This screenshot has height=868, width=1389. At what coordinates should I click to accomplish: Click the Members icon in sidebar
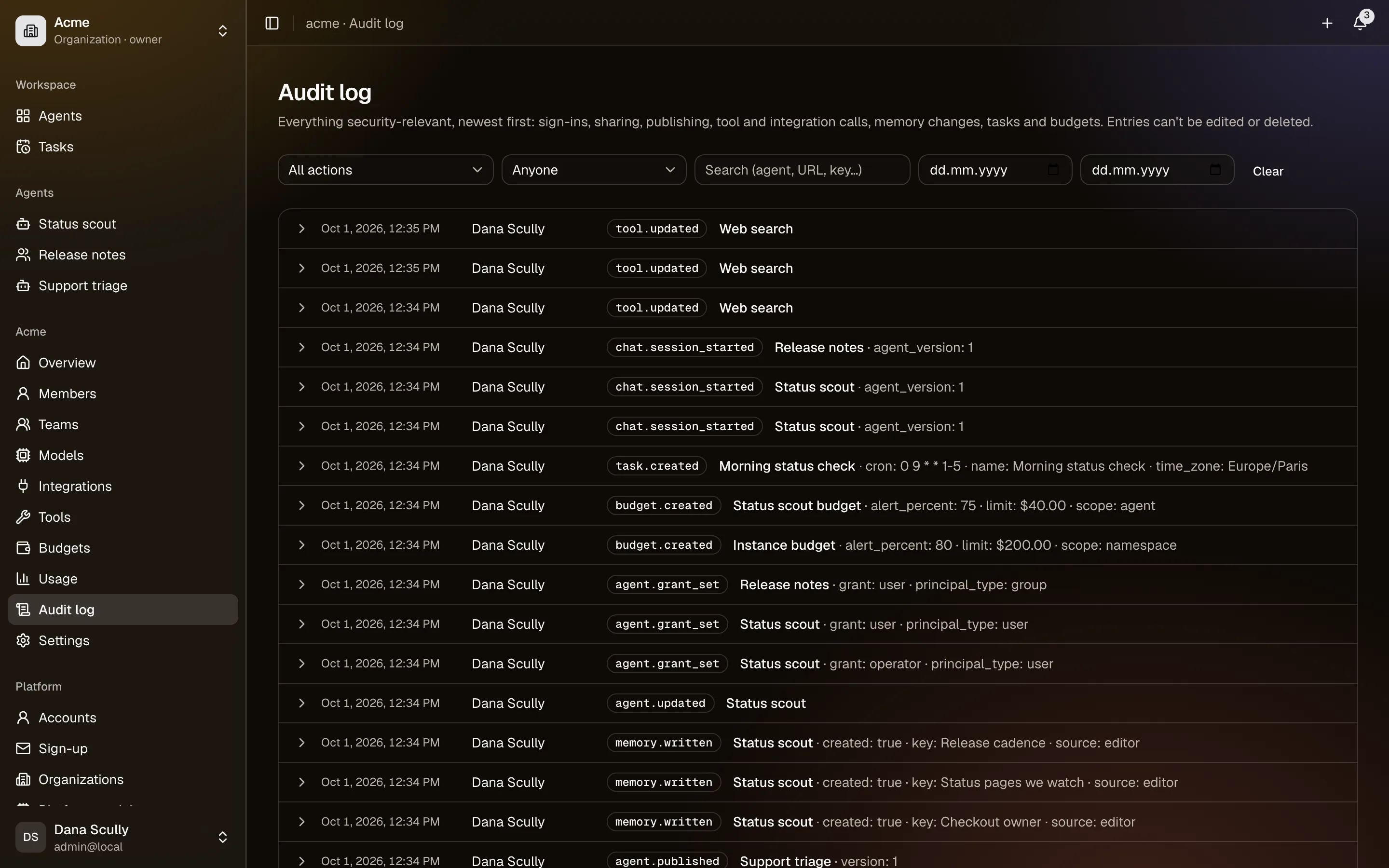tap(23, 394)
